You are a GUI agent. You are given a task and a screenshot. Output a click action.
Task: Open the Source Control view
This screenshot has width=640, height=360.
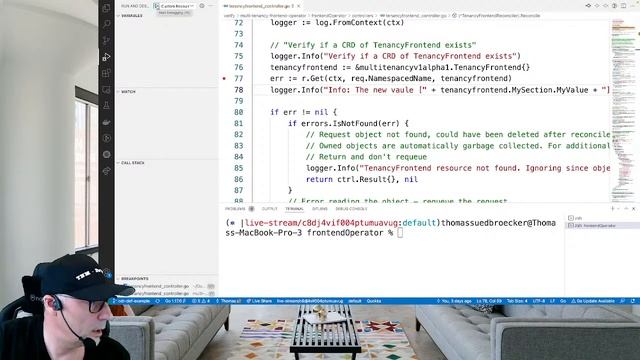click(x=107, y=40)
